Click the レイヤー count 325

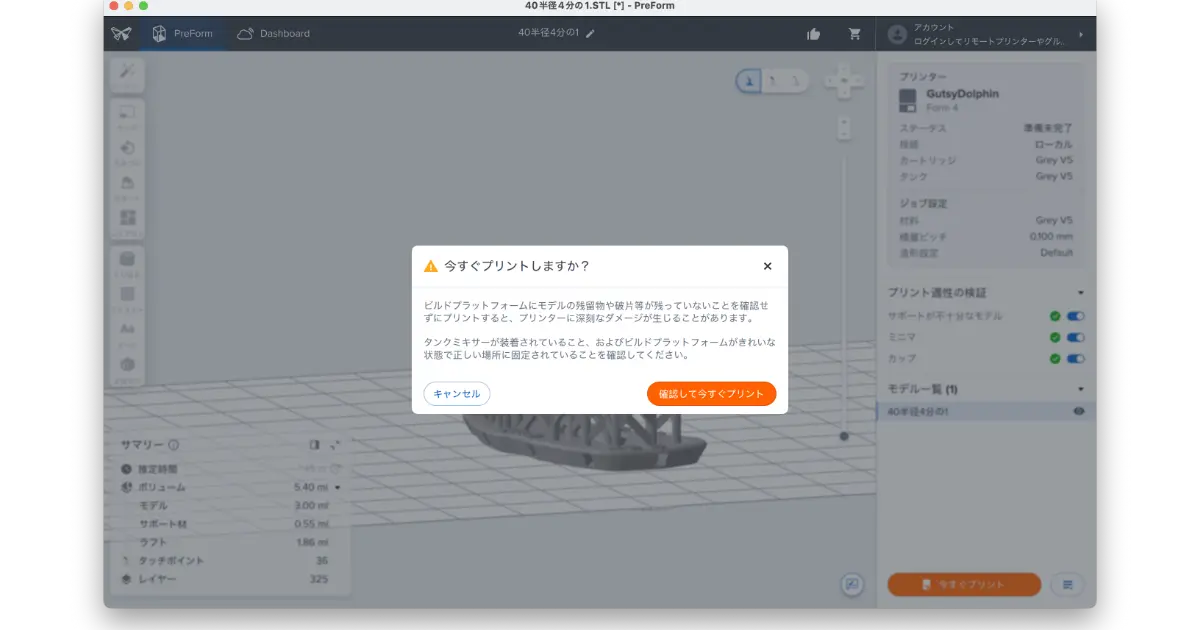[318, 579]
